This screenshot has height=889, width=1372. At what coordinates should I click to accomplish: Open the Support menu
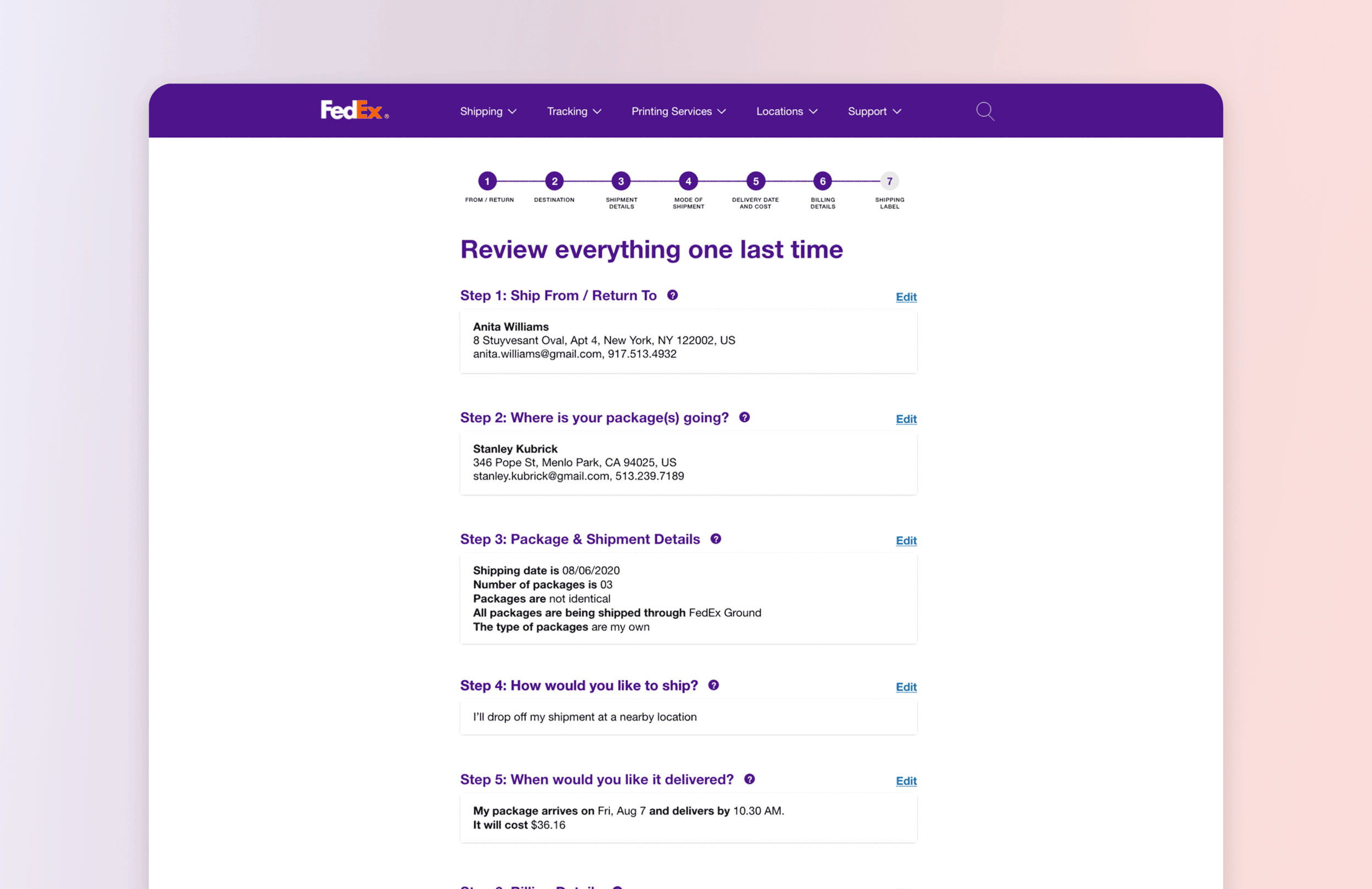click(x=873, y=111)
